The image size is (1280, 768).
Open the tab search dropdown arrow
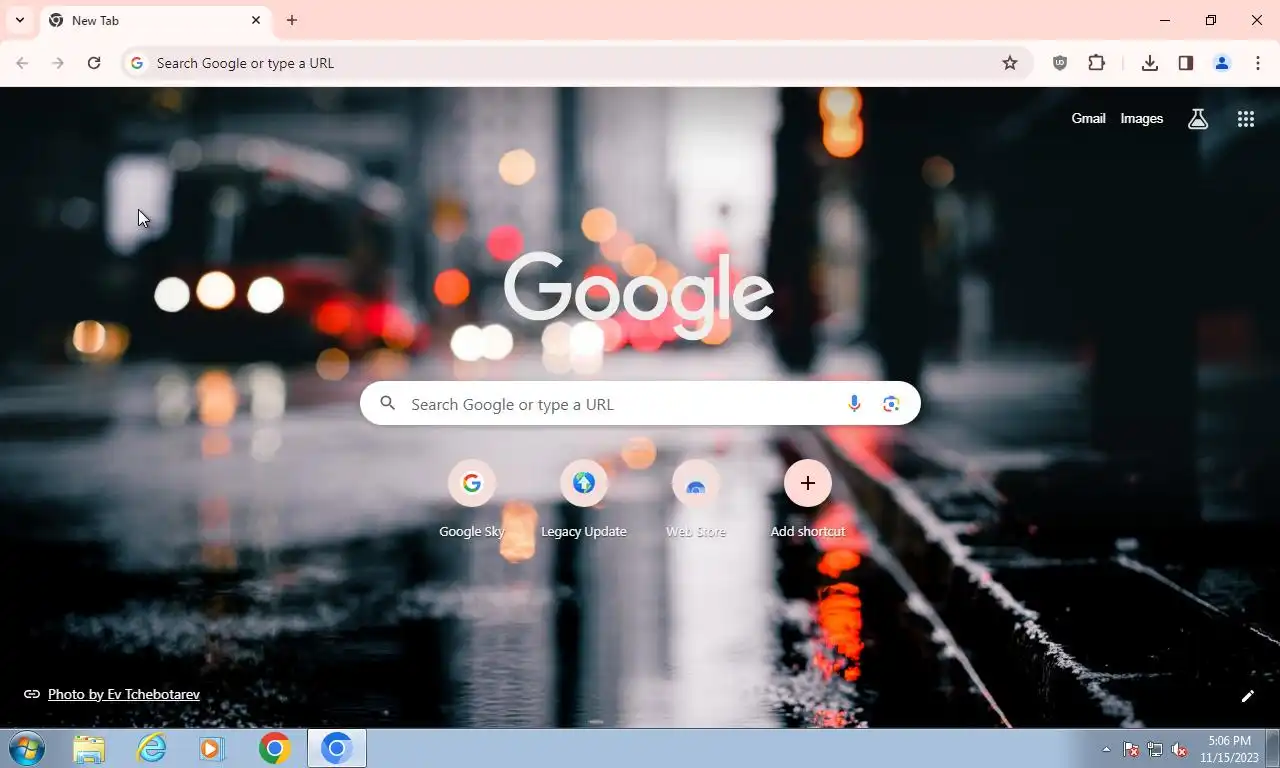[x=19, y=20]
